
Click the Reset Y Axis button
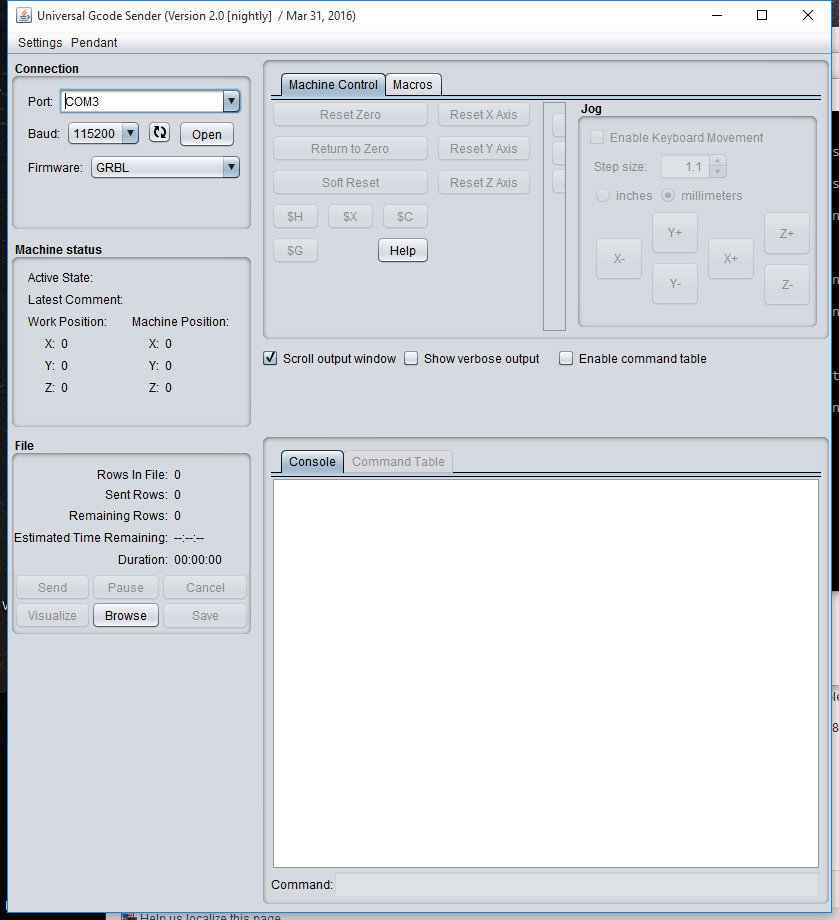pyautogui.click(x=483, y=148)
